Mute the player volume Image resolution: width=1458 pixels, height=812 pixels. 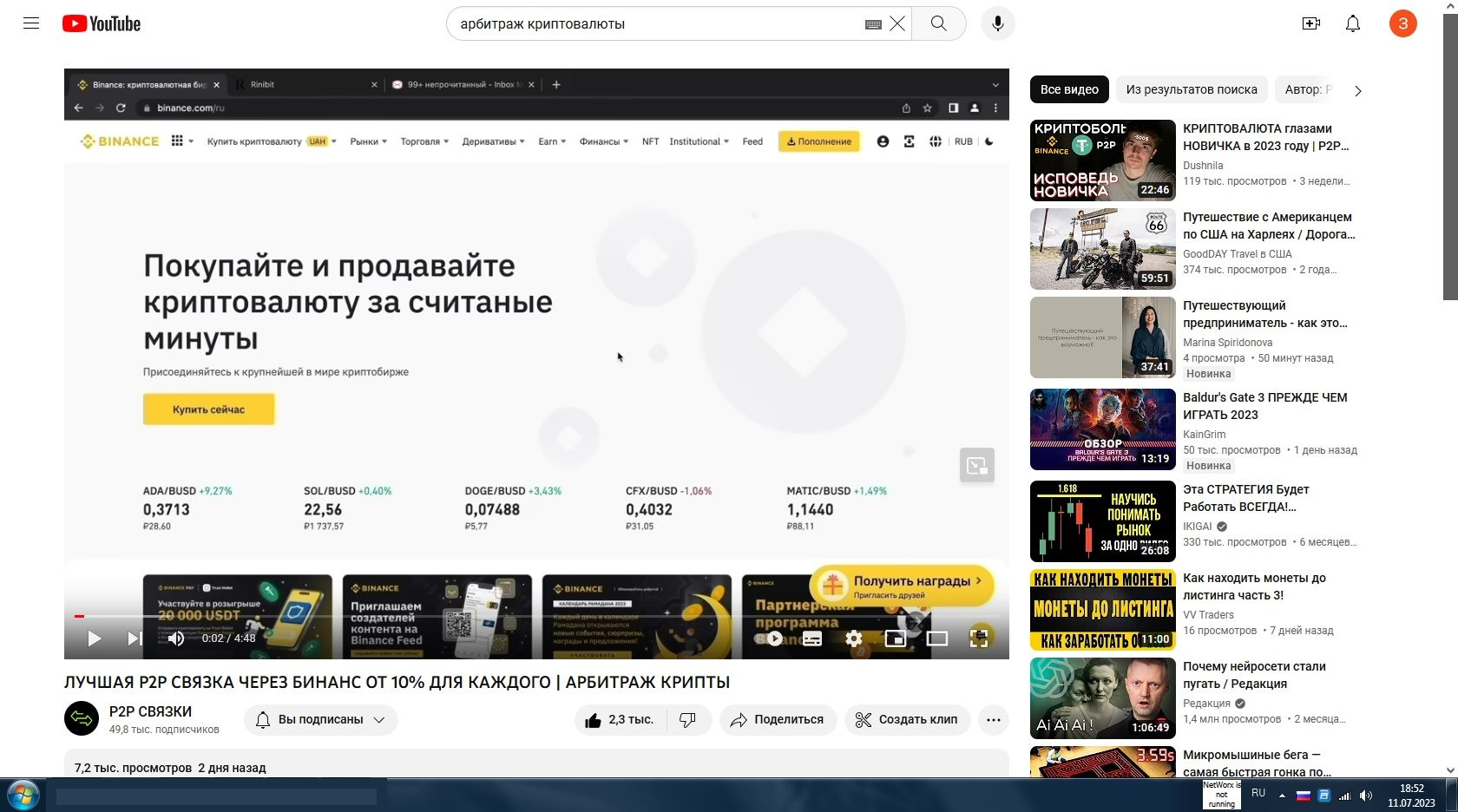(176, 638)
